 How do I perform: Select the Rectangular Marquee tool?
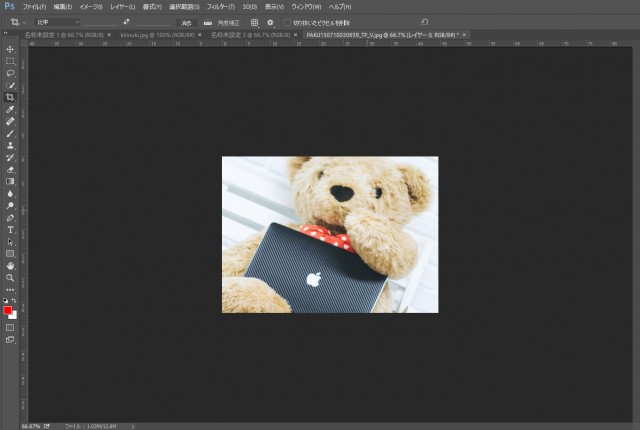10,61
